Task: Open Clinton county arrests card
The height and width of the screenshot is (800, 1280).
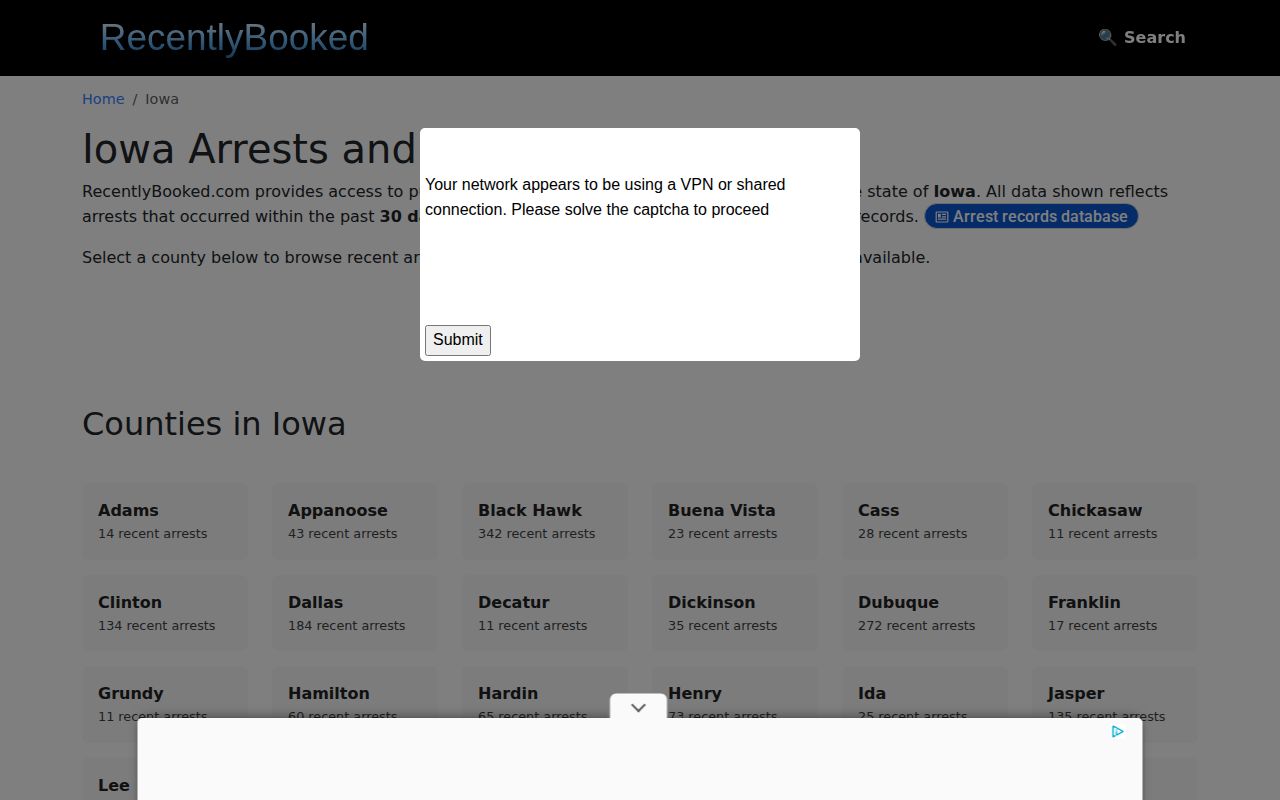Action: click(x=165, y=613)
